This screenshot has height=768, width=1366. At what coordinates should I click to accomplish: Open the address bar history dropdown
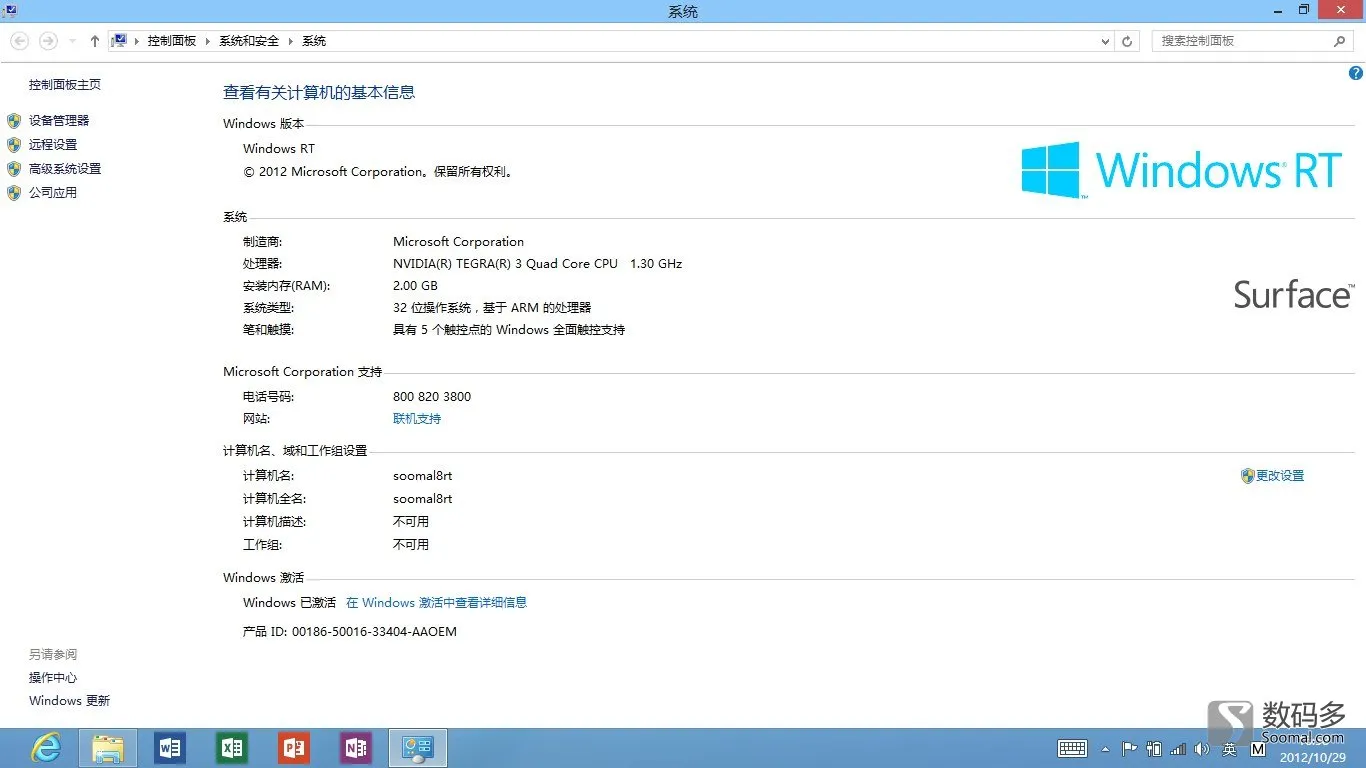point(1105,41)
